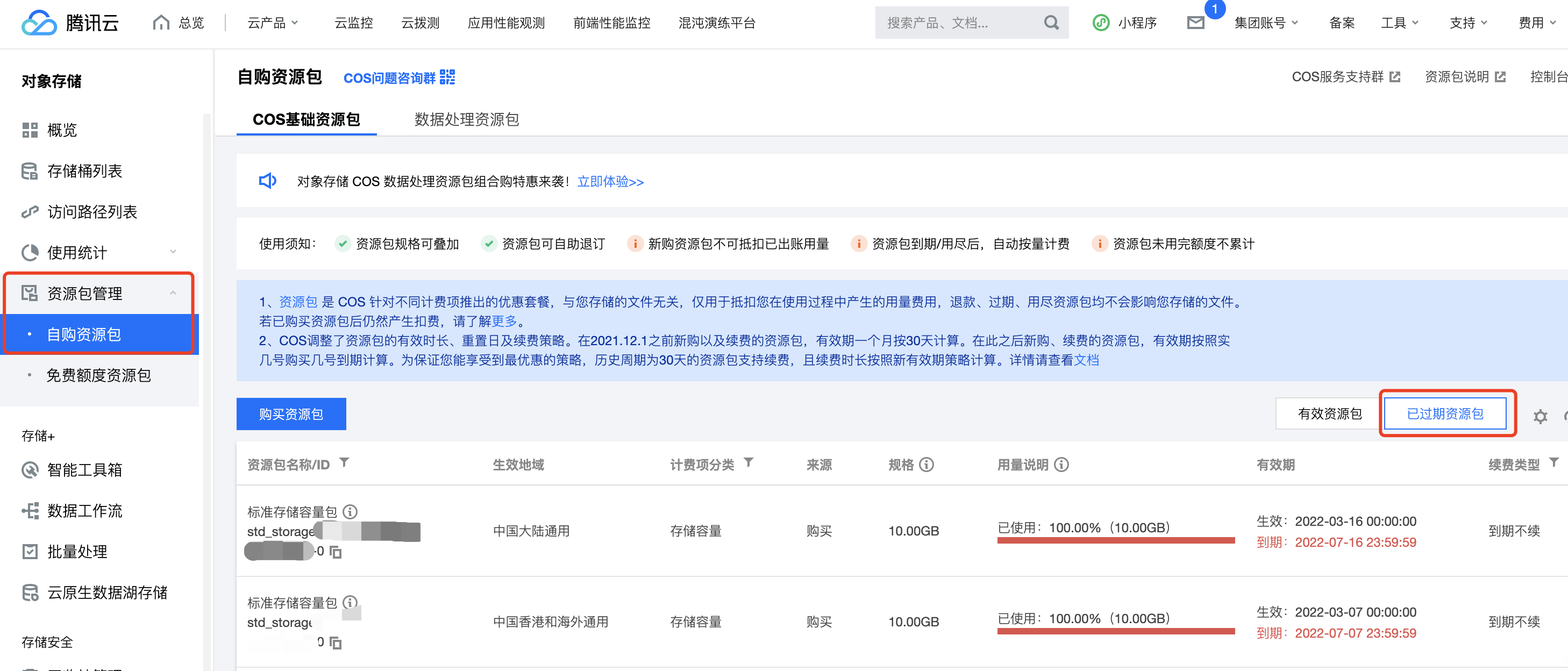Image resolution: width=1568 pixels, height=671 pixels.
Task: Click the COS QR code icon
Action: (x=447, y=77)
